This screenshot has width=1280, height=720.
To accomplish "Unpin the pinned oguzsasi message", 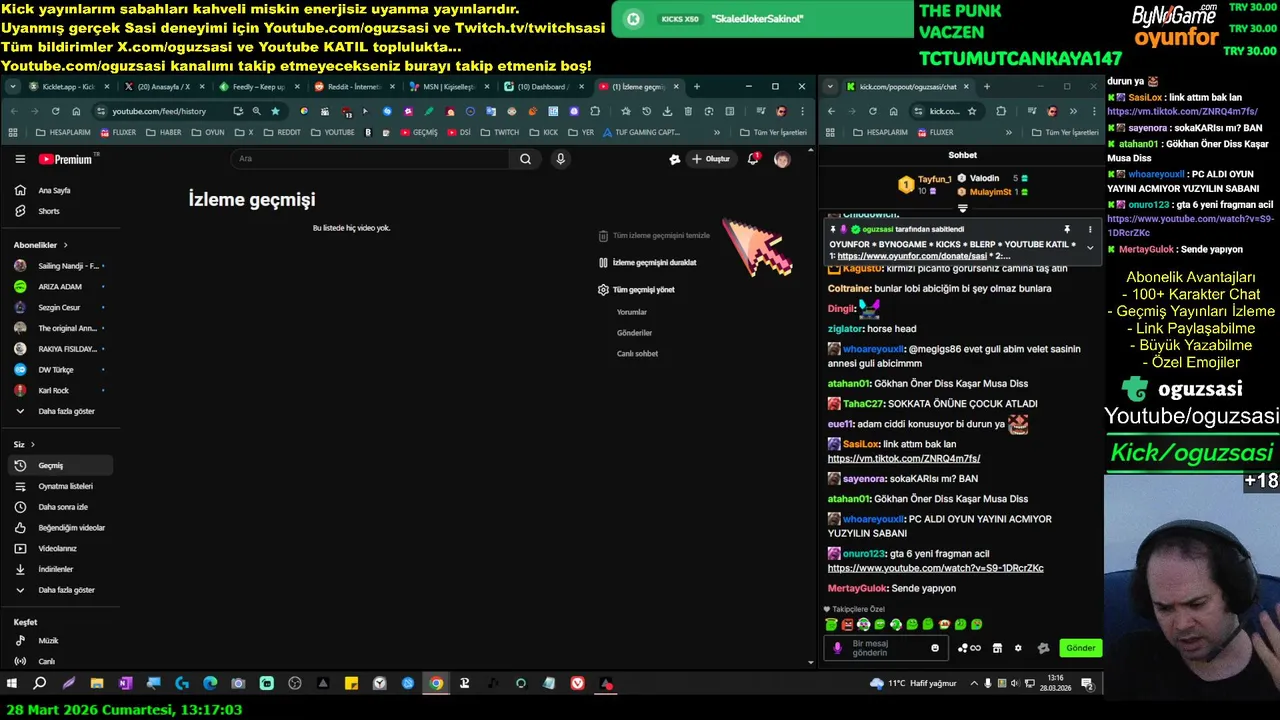I will [1067, 229].
